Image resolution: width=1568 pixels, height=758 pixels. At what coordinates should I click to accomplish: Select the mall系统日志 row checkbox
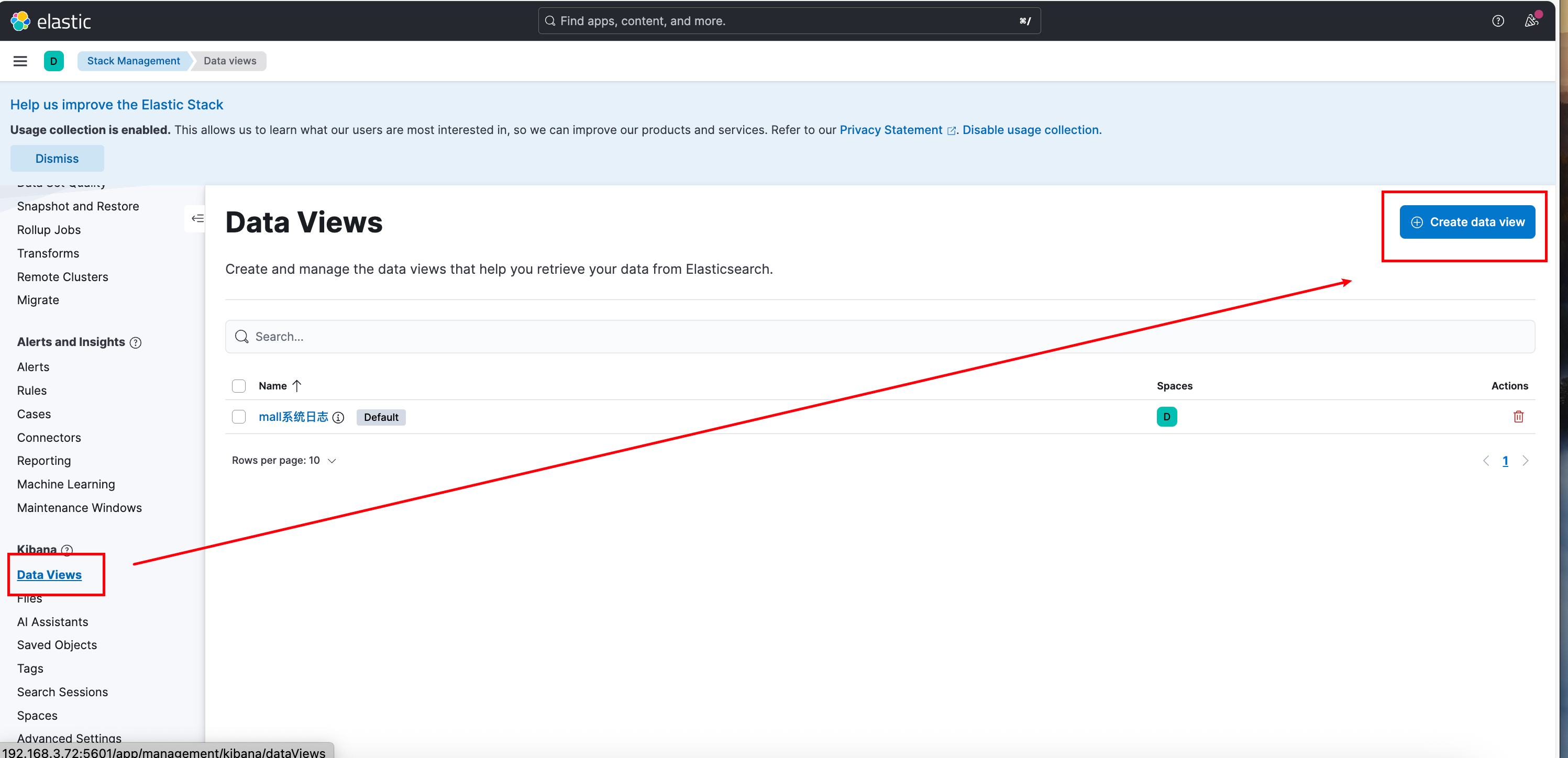[x=239, y=417]
